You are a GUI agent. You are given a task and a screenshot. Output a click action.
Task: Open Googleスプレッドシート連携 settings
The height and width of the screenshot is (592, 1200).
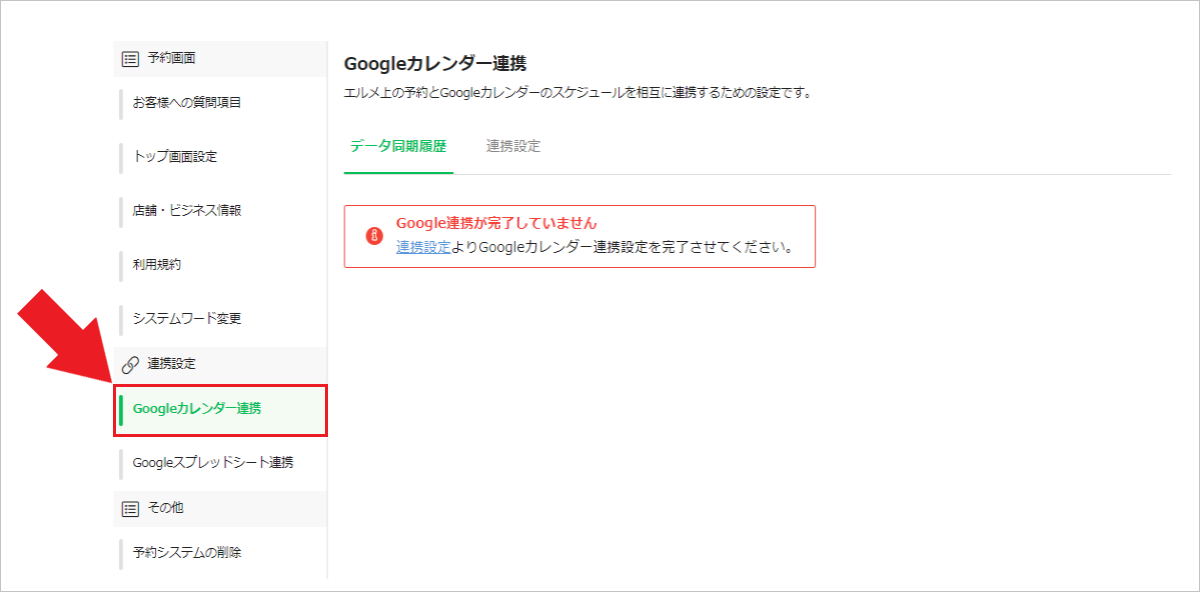pos(213,463)
